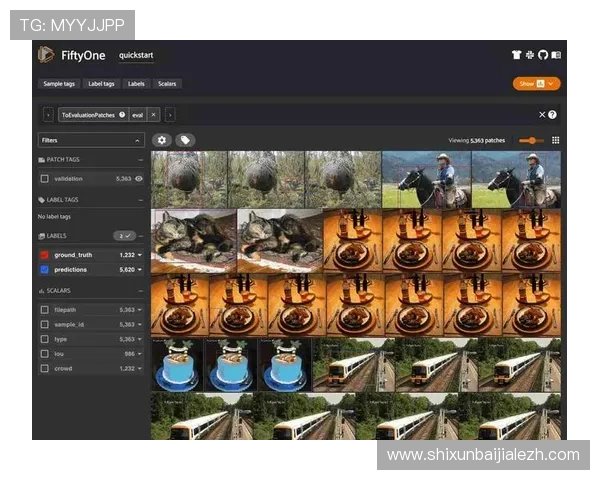Viewport: 600px width, 480px height.
Task: Click the ToEvaluationPatches view stage
Action: (92, 115)
